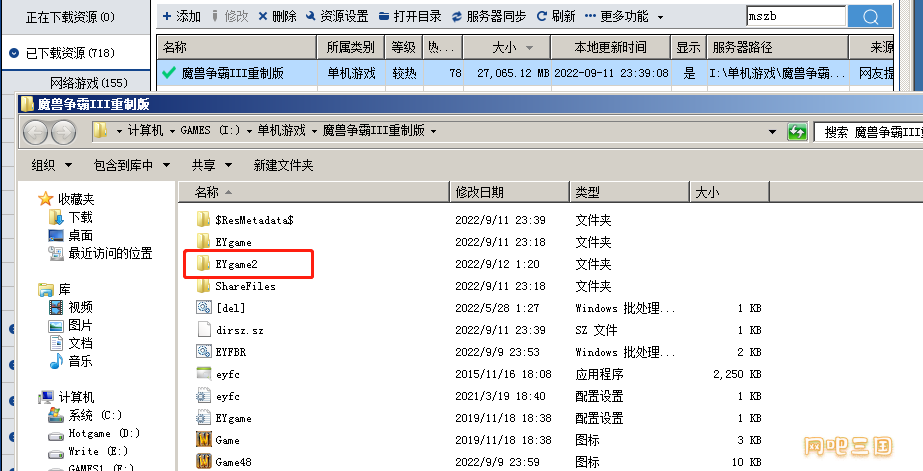Open the 文档 library
The height and width of the screenshot is (471, 923).
point(80,343)
